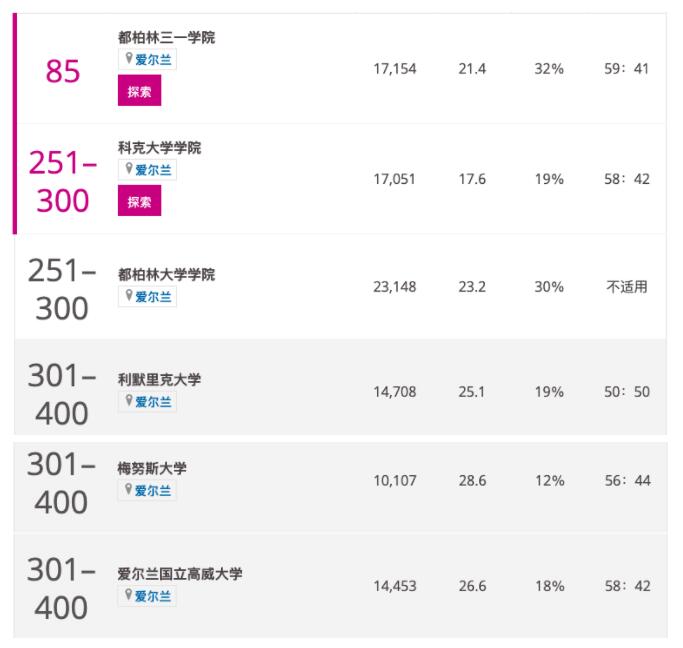Open 都柏林三一学院 university page
This screenshot has height=648, width=683.
[x=166, y=38]
